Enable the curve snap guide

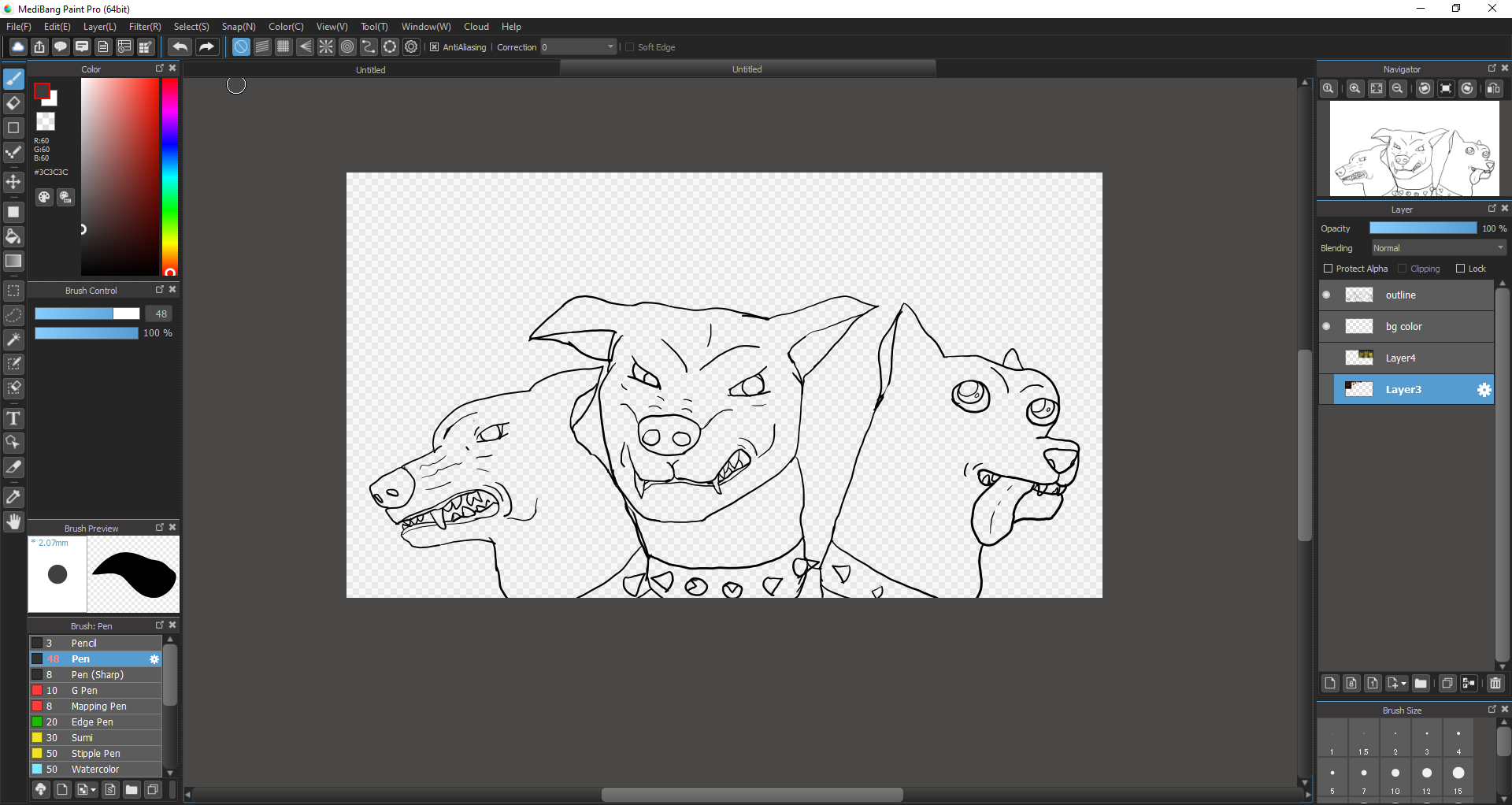click(x=369, y=46)
